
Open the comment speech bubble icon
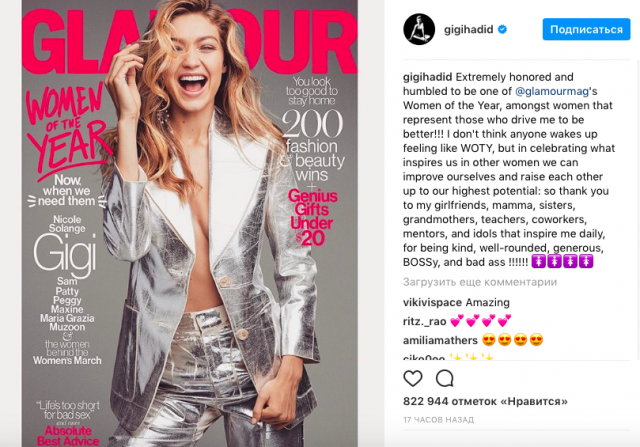(x=444, y=378)
